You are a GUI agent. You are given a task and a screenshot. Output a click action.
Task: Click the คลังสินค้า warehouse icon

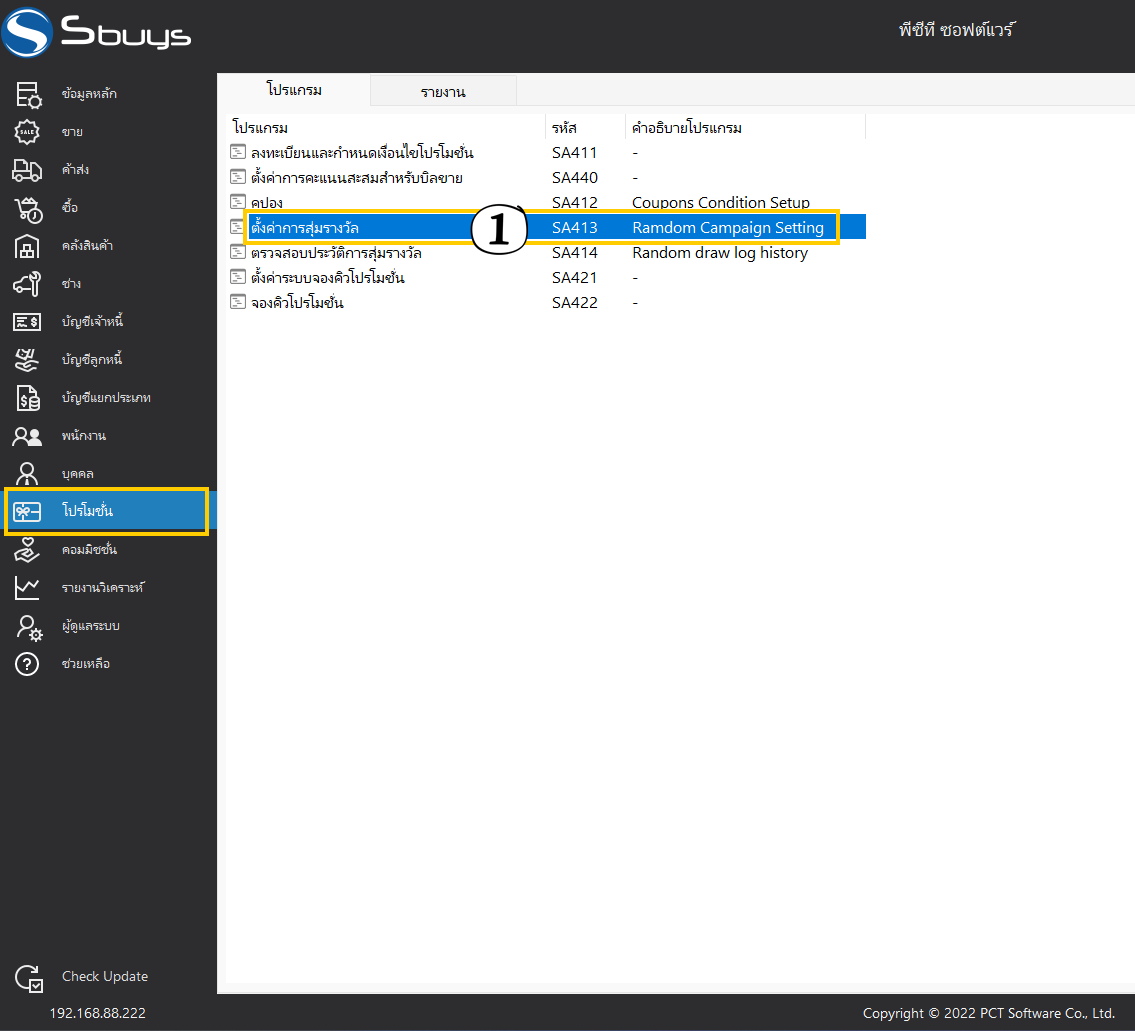click(27, 246)
